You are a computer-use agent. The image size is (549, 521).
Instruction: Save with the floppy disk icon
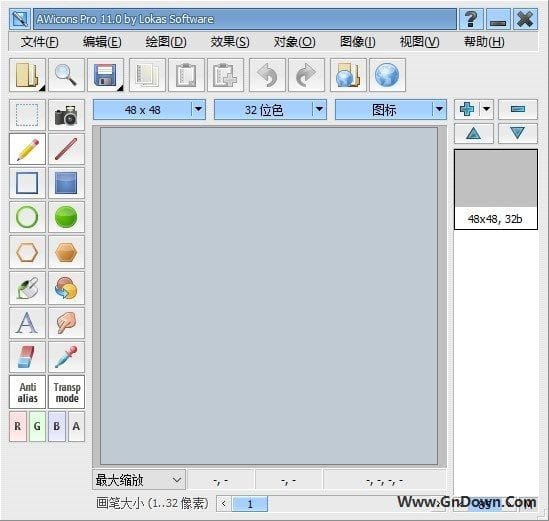coord(105,75)
